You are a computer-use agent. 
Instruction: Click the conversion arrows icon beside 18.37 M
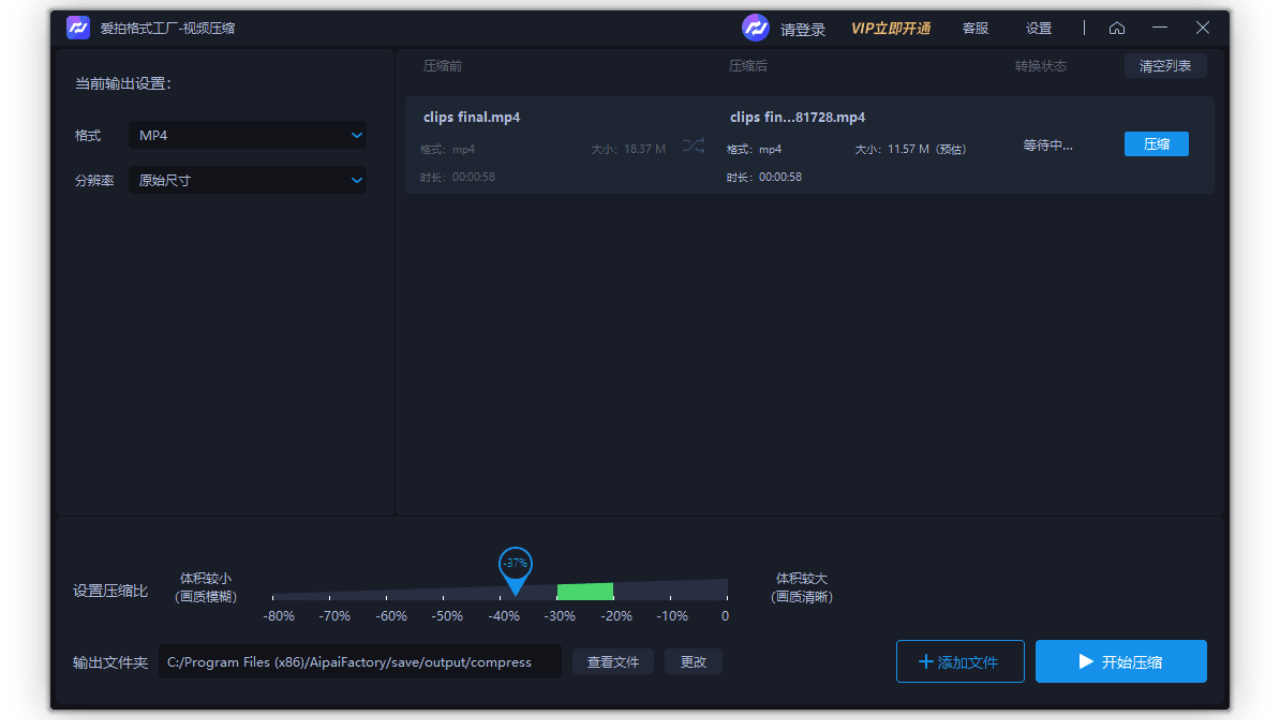pos(694,145)
